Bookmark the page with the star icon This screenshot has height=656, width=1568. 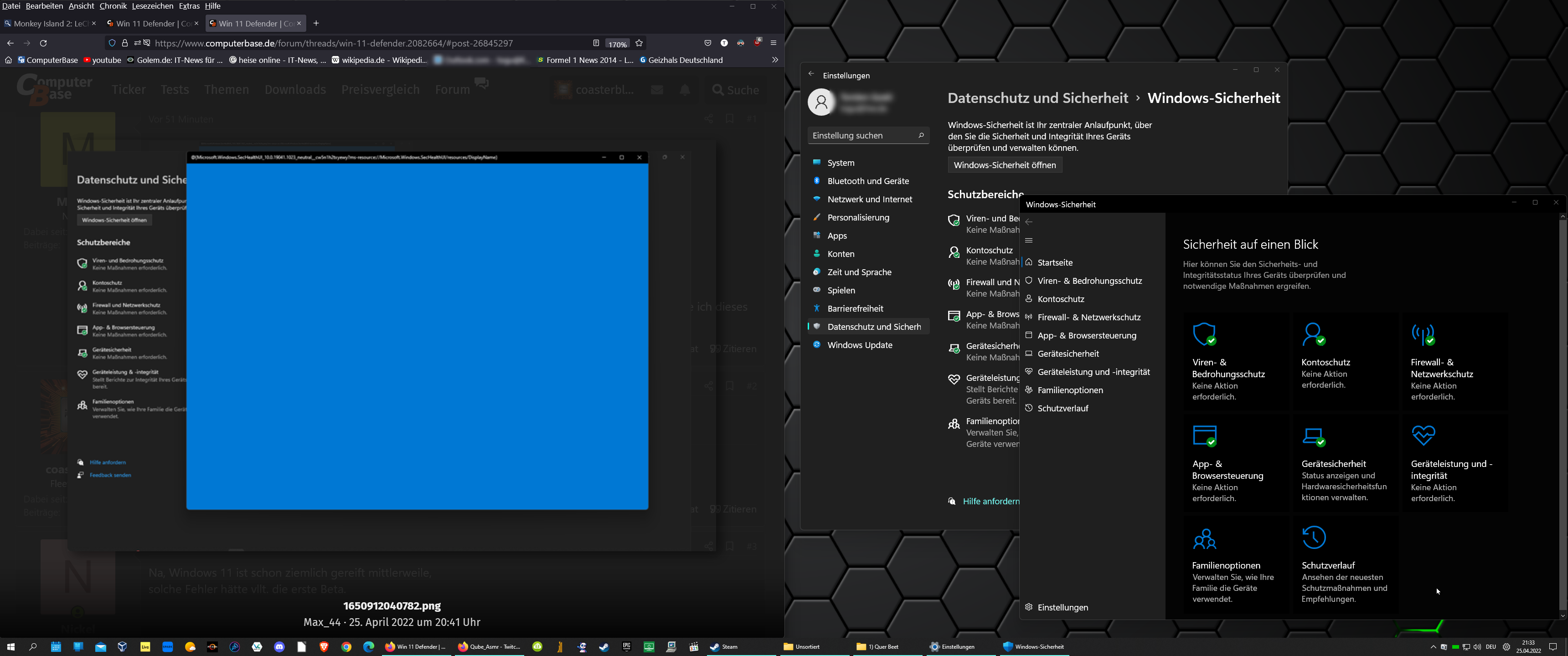639,43
